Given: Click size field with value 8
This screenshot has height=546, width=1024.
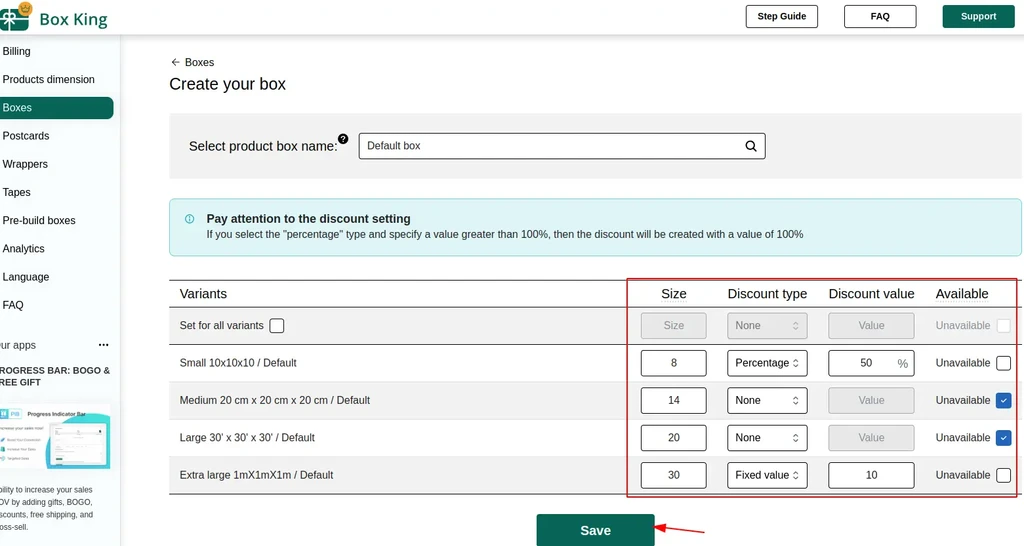Looking at the screenshot, I should [673, 363].
